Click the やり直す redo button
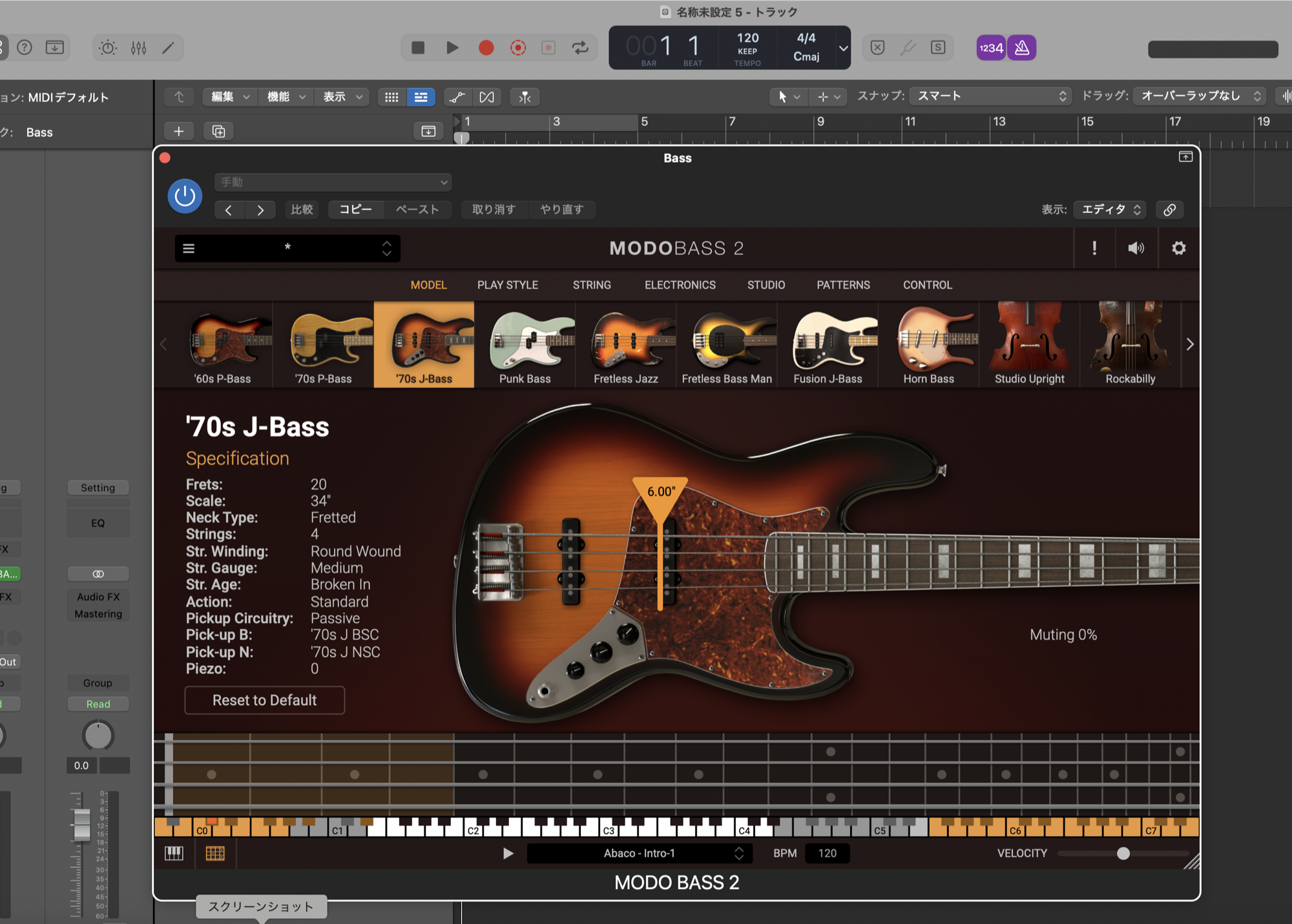This screenshot has width=1292, height=924. click(x=562, y=210)
